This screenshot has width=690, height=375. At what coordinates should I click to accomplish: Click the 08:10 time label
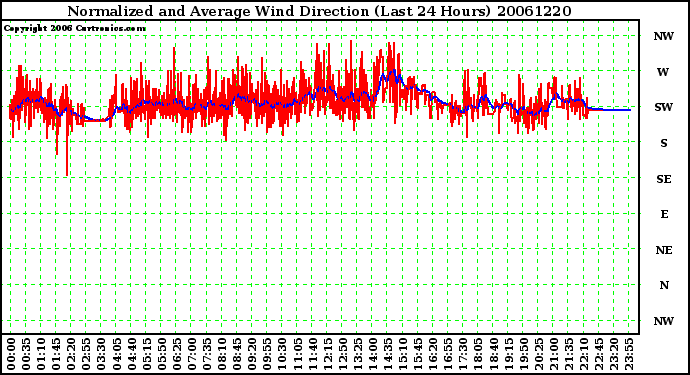click(221, 354)
